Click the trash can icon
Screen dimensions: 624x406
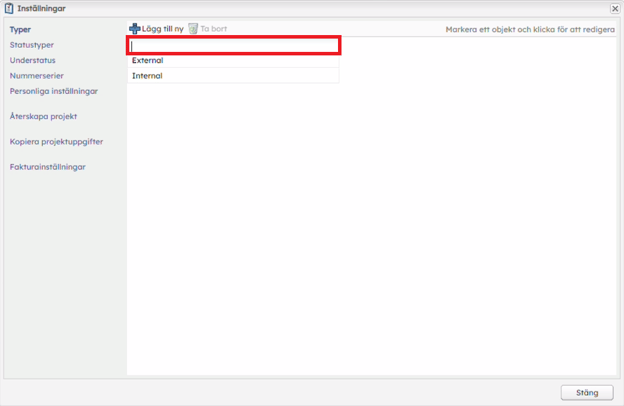193,29
